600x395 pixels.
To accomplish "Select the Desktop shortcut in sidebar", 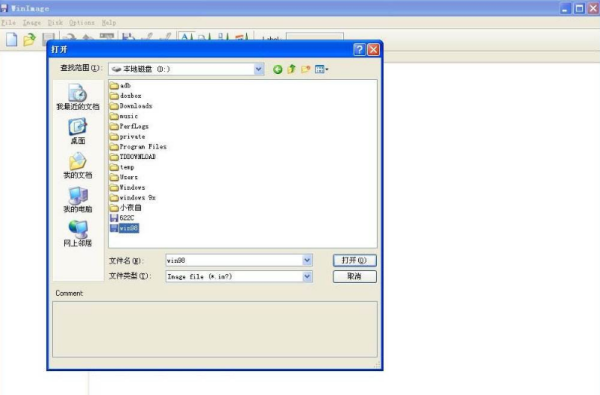I will (78, 131).
